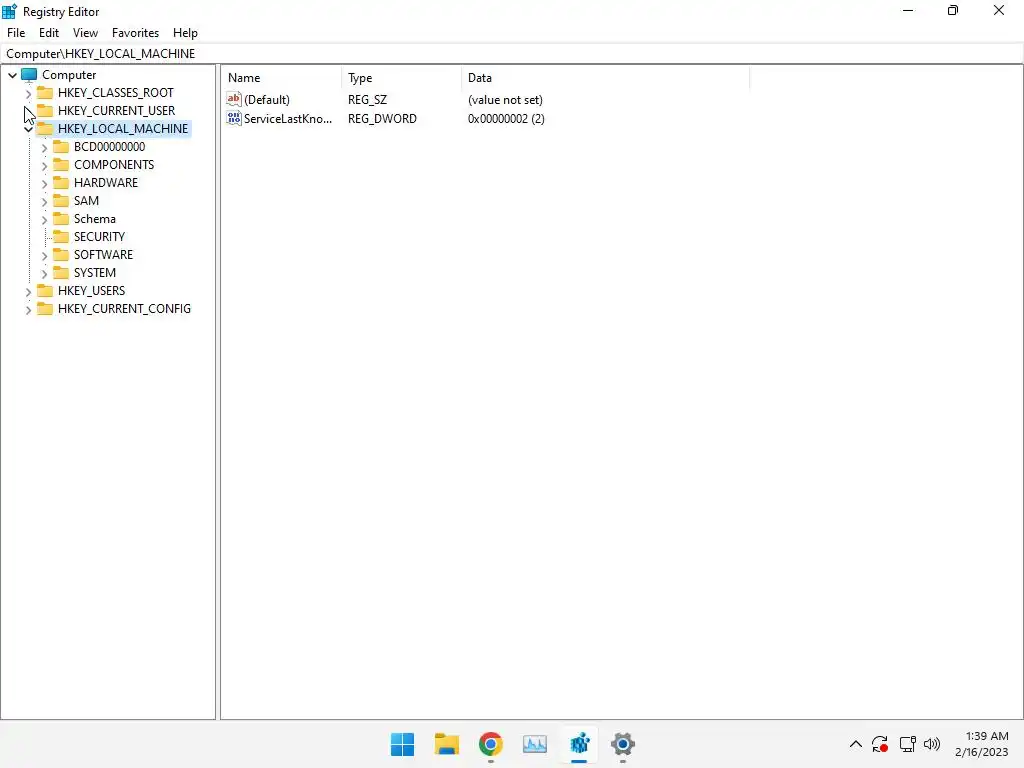Expand the HKEY_CURRENT_CONFIG key

(x=28, y=310)
